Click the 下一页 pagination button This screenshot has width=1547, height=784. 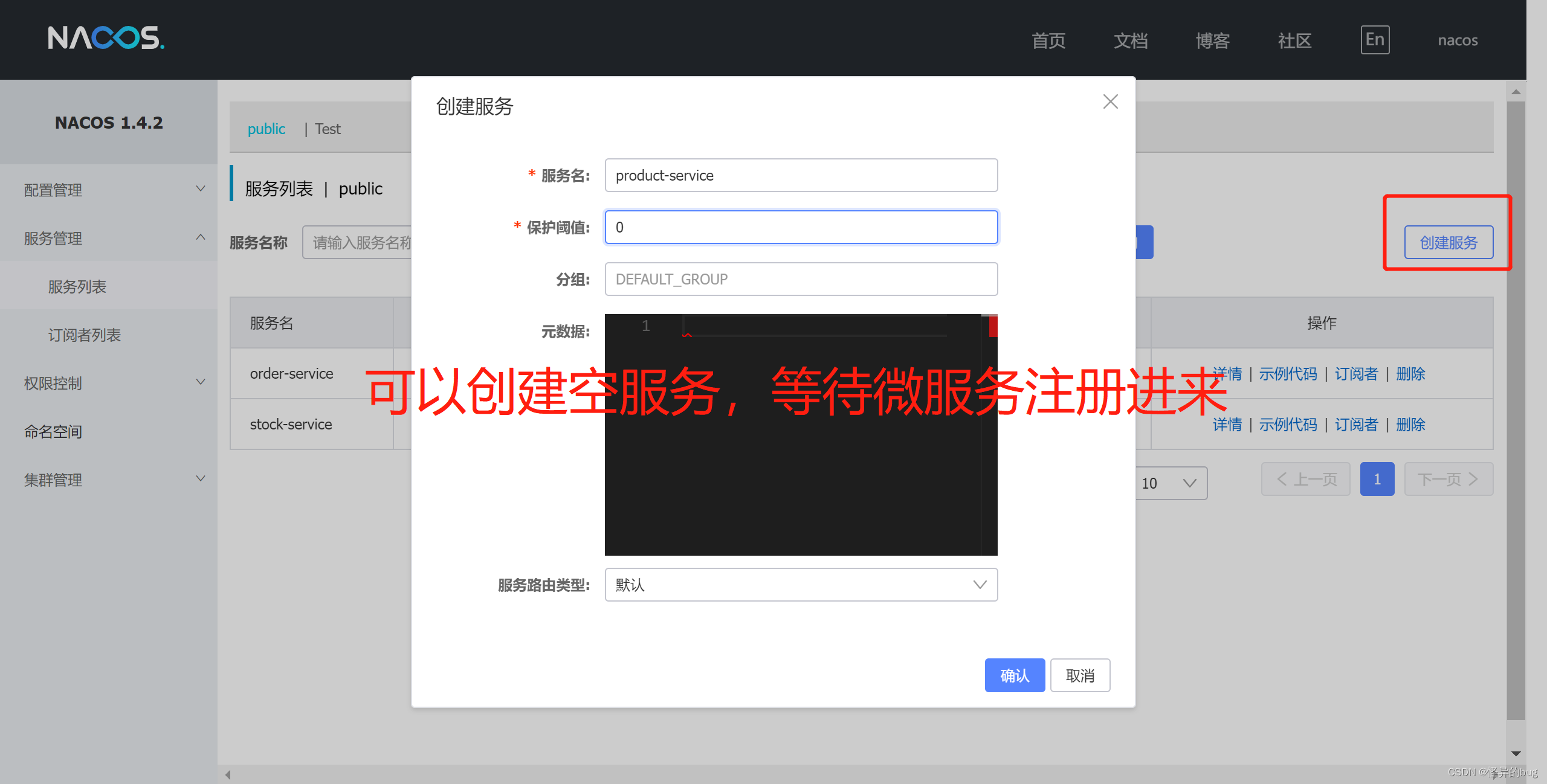[1448, 479]
